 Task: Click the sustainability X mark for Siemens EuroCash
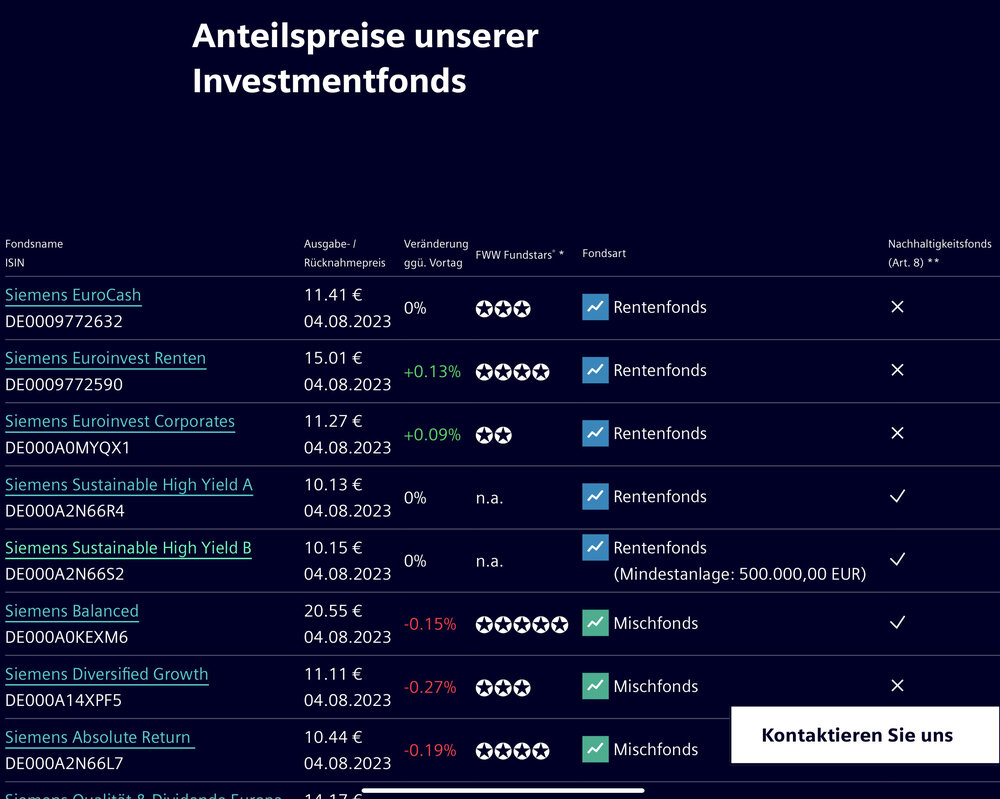click(897, 307)
